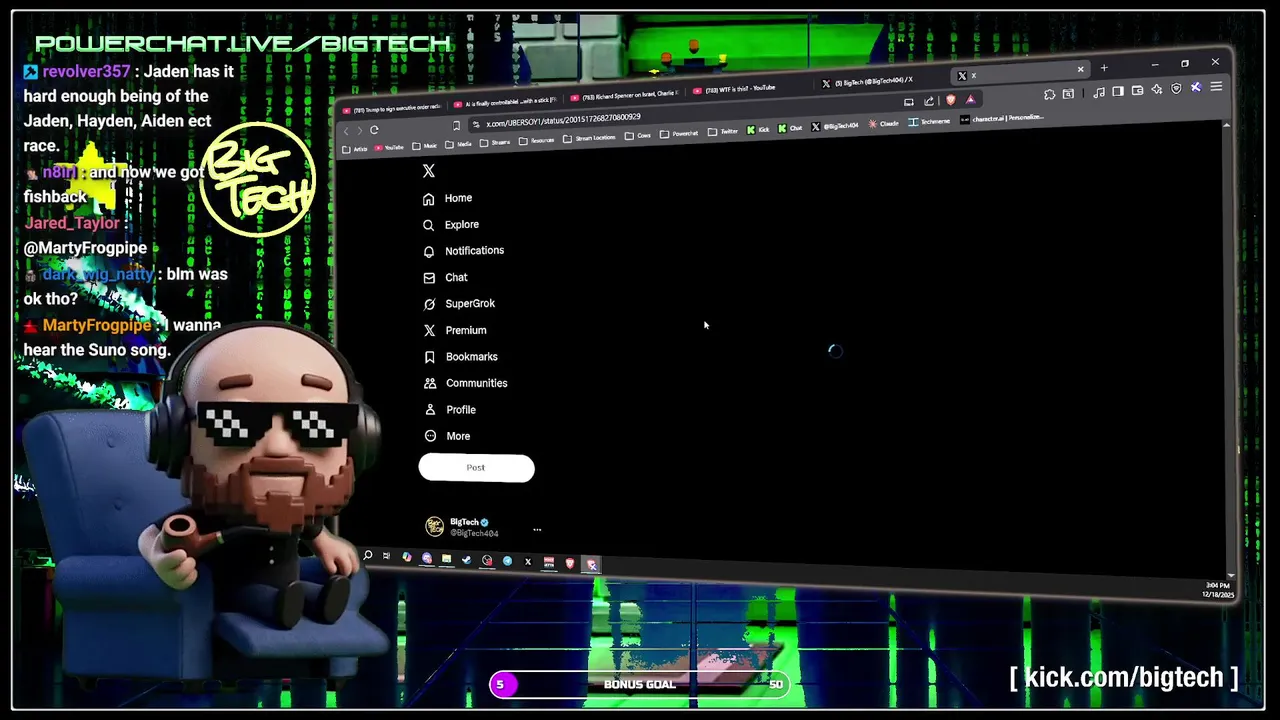Screen dimensions: 1280x720
Task: Open the YouTube bookmark in bookmarks bar
Action: 388,147
